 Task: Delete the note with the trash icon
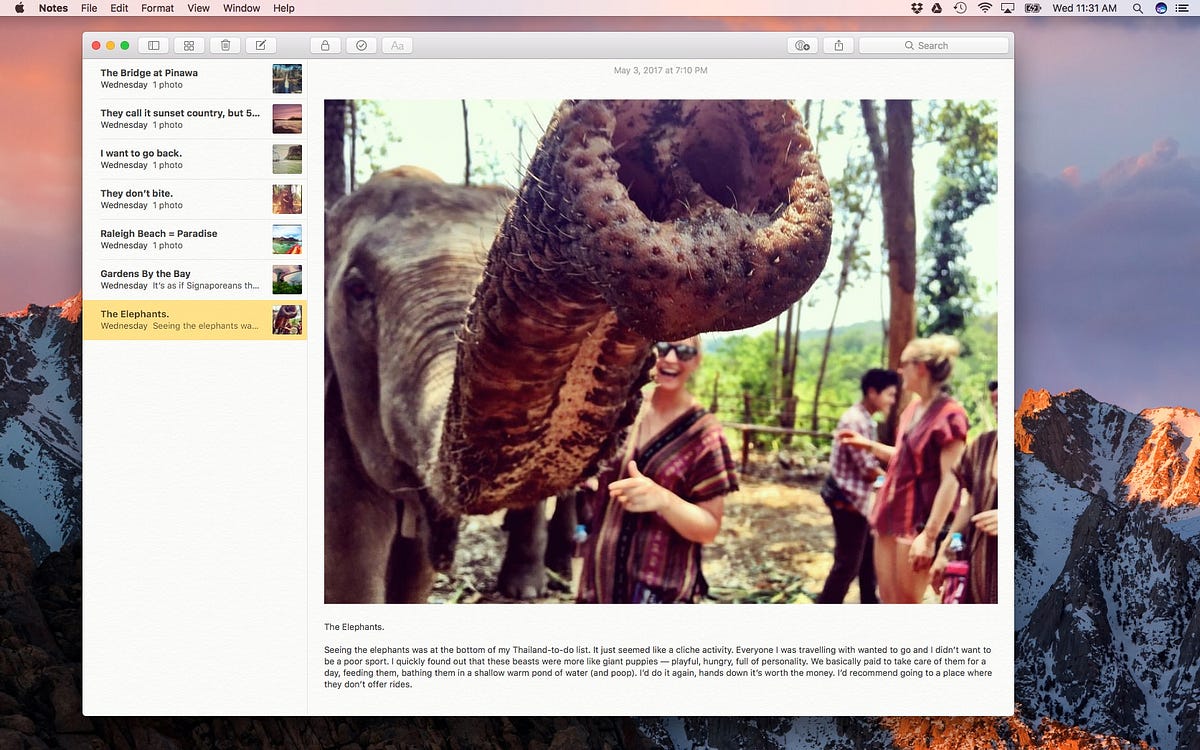click(x=225, y=45)
